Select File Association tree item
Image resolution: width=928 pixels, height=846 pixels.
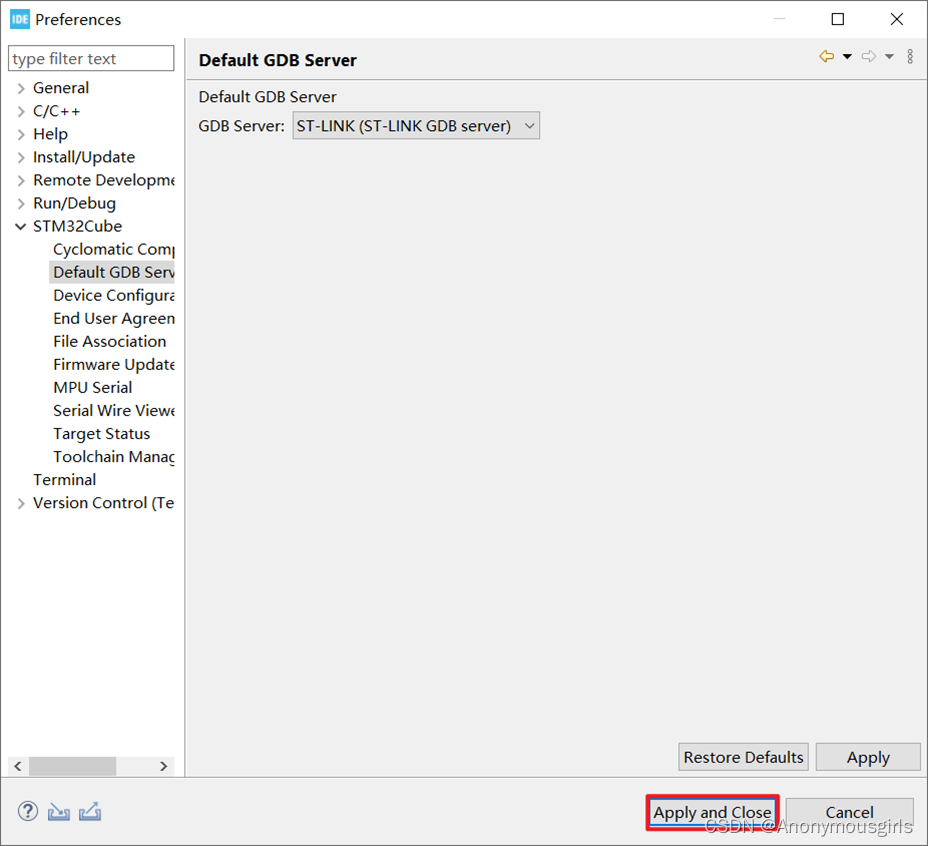109,342
